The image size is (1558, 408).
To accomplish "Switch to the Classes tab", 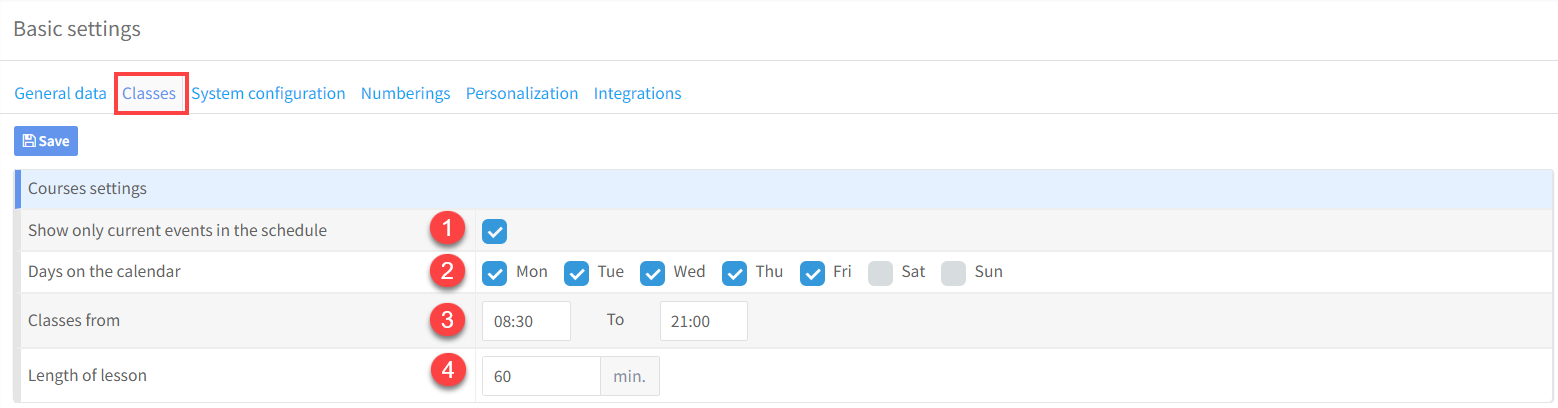I will (x=149, y=93).
